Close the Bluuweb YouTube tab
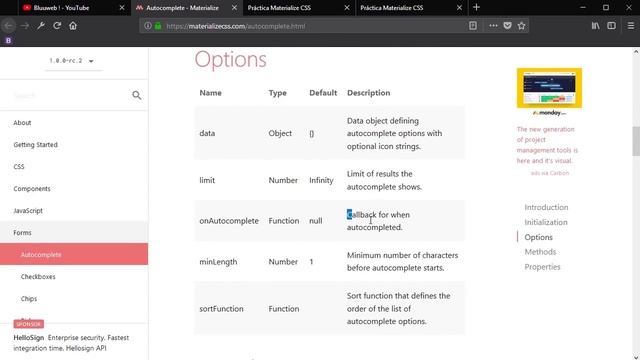The height and width of the screenshot is (360, 640). click(x=122, y=8)
